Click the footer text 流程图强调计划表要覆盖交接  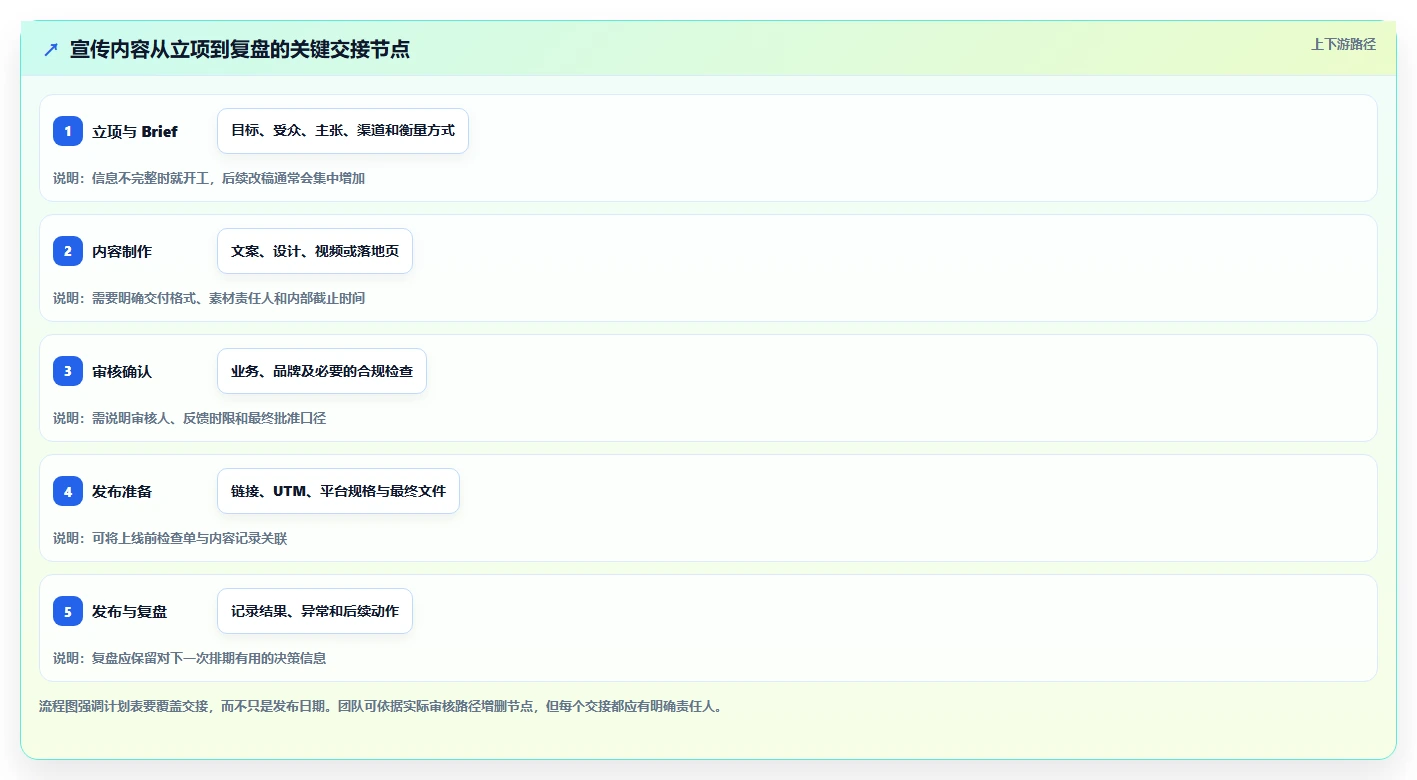pos(124,706)
